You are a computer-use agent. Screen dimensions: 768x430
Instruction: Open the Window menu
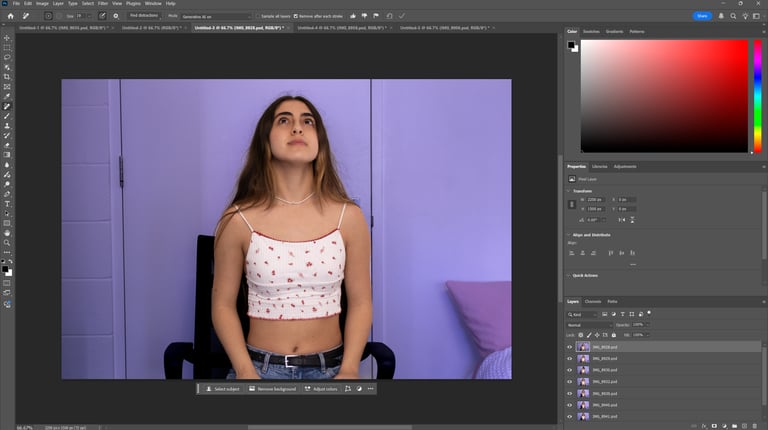(x=153, y=3)
